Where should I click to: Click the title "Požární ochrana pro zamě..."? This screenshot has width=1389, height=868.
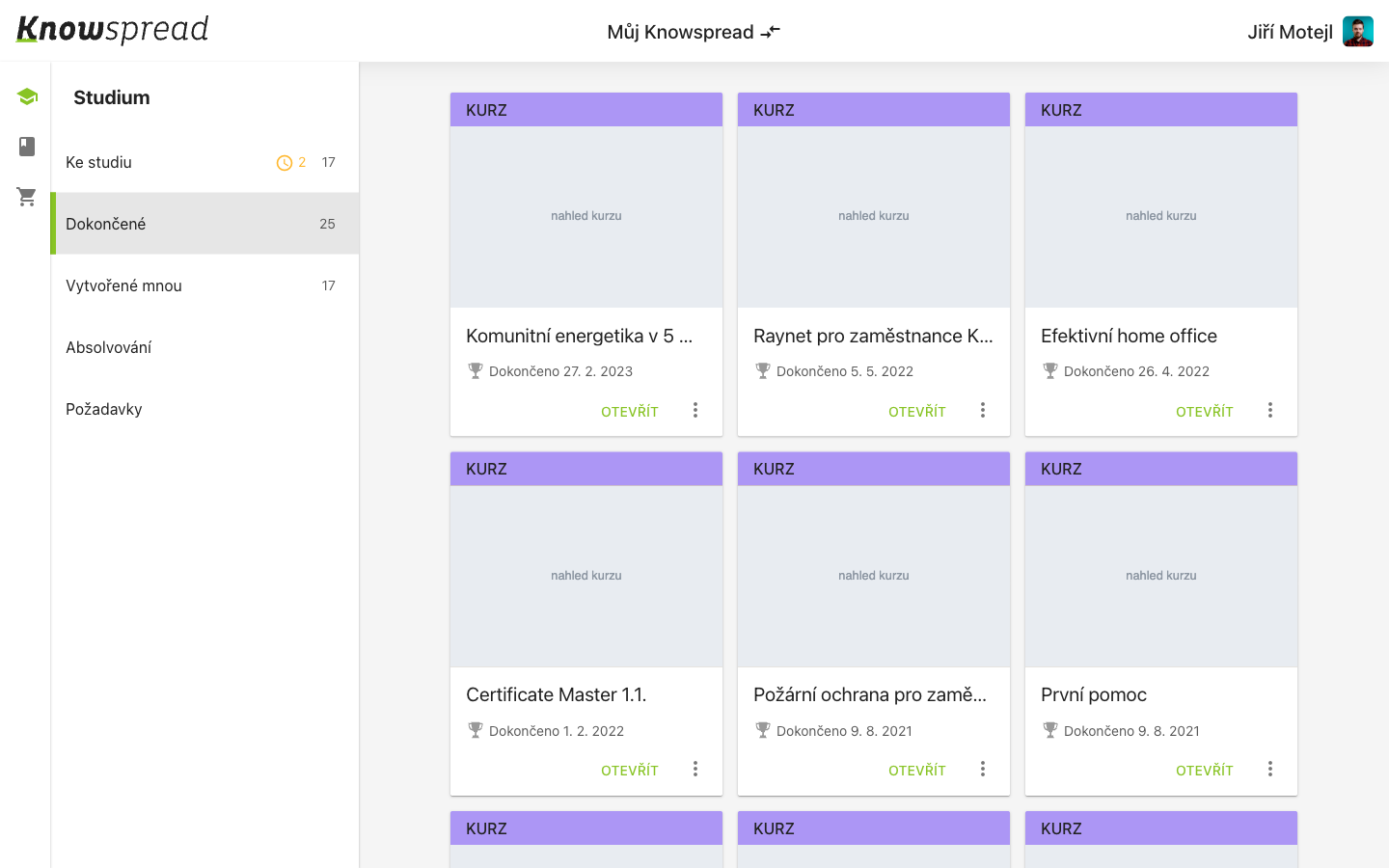870,694
